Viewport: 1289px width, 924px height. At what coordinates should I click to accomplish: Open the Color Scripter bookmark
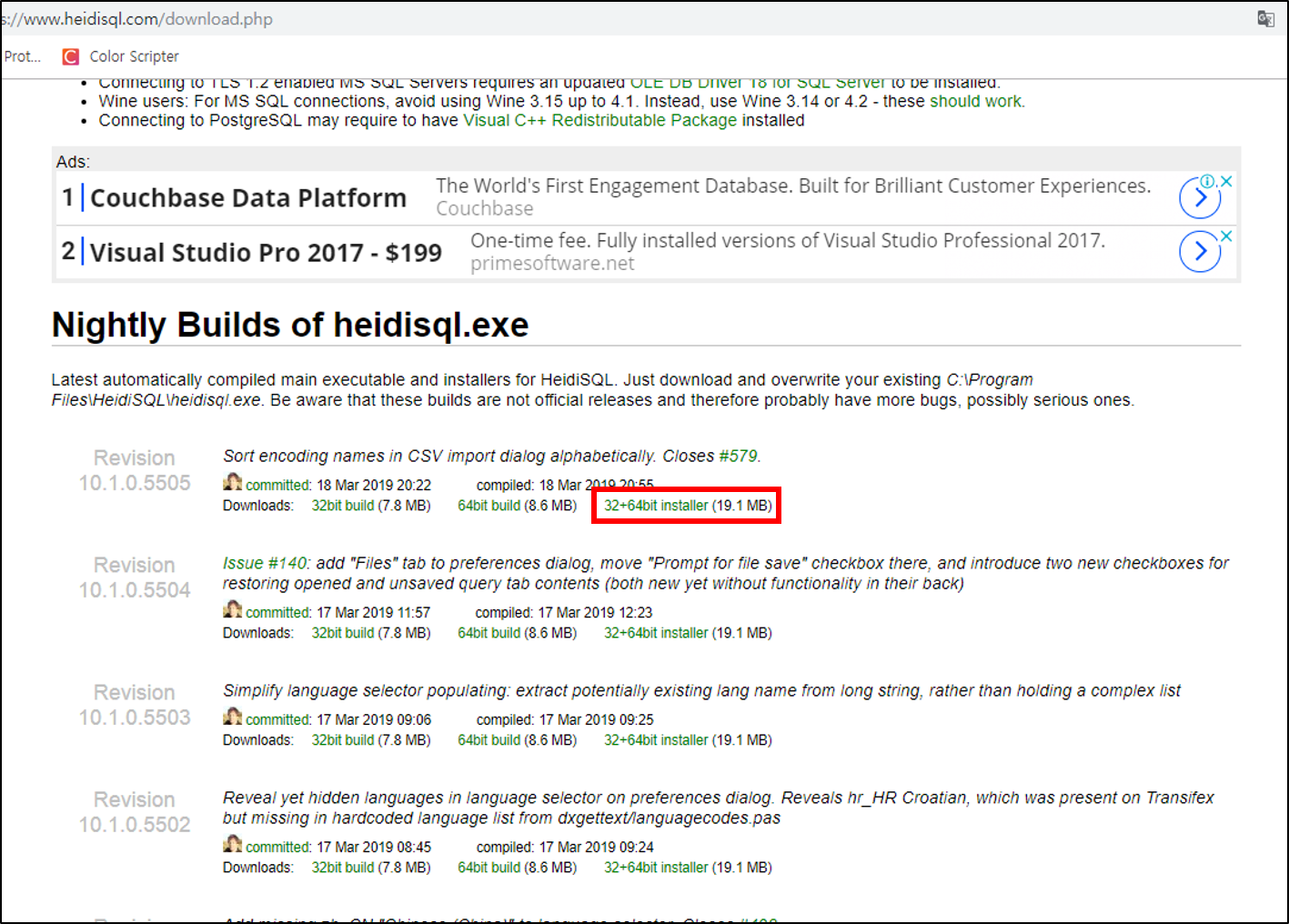(120, 56)
